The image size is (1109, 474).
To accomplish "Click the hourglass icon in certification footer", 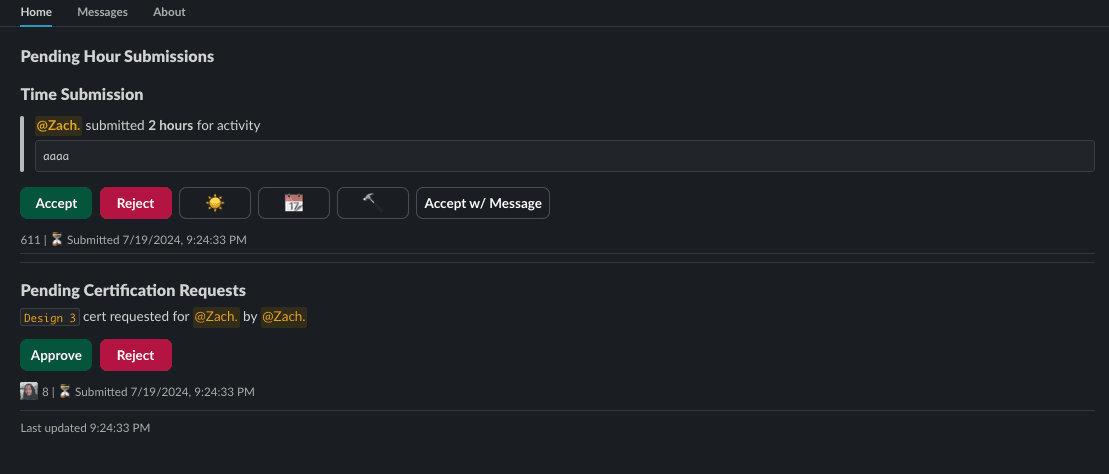I will [x=64, y=391].
